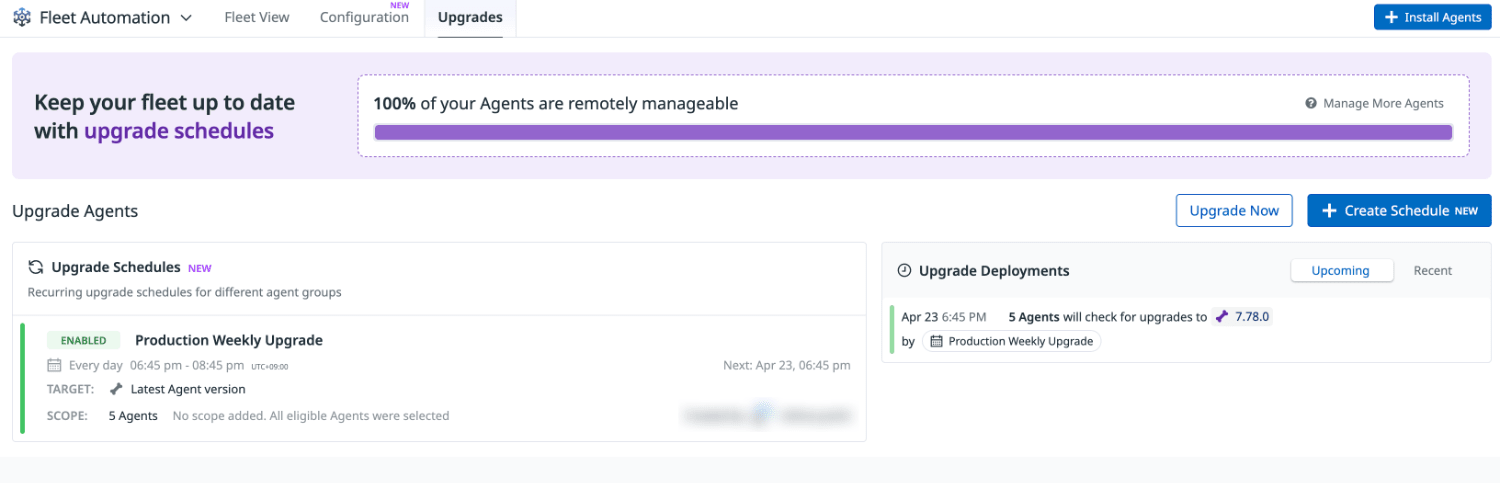Screen dimensions: 1500x483
Task: Switch deployments list to Recent
Action: coord(1432,270)
